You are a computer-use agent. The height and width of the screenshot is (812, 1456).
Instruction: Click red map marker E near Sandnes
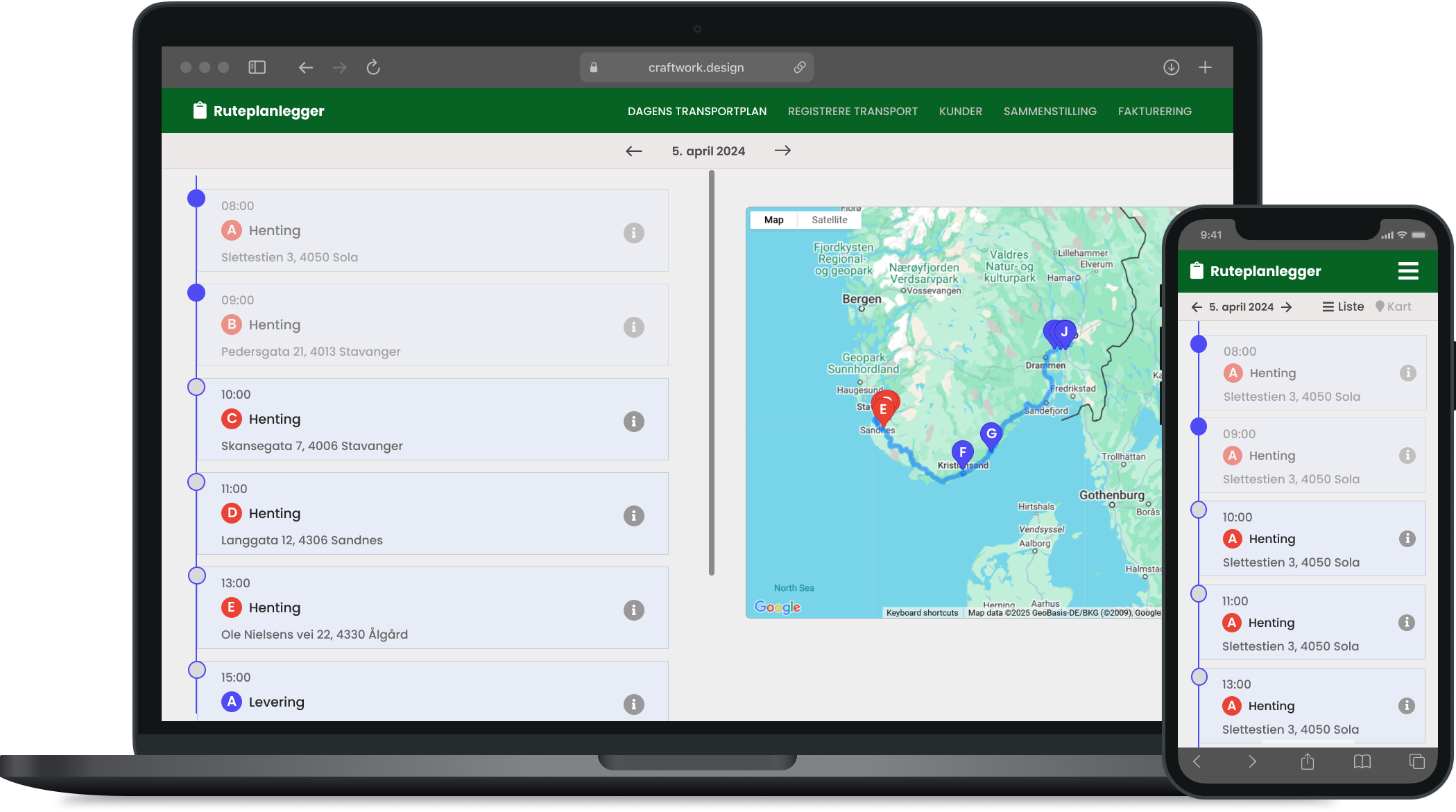[x=883, y=411]
